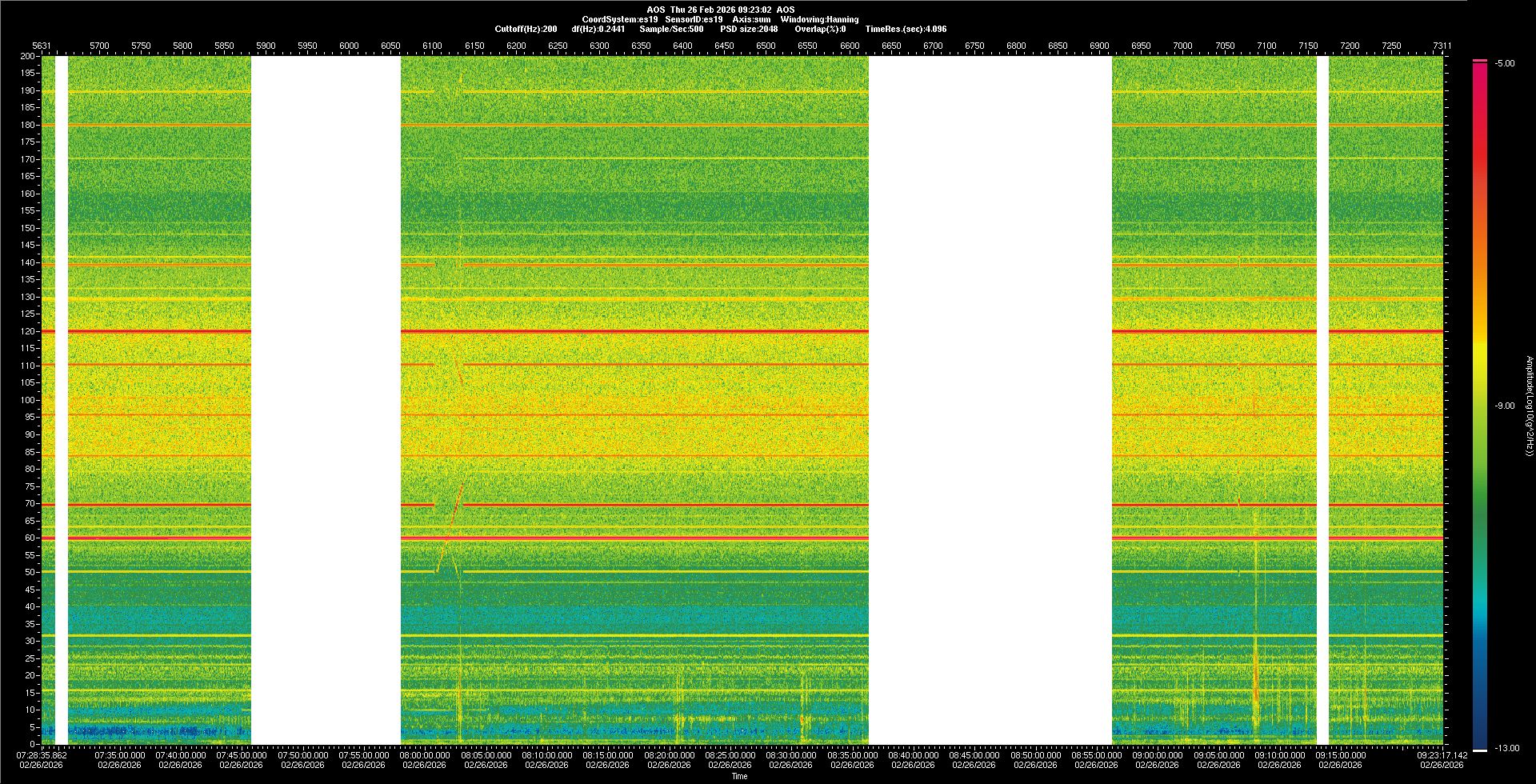The image size is (1536, 784).
Task: Click the 07:35:00.000 time tick label
Action: click(x=120, y=754)
